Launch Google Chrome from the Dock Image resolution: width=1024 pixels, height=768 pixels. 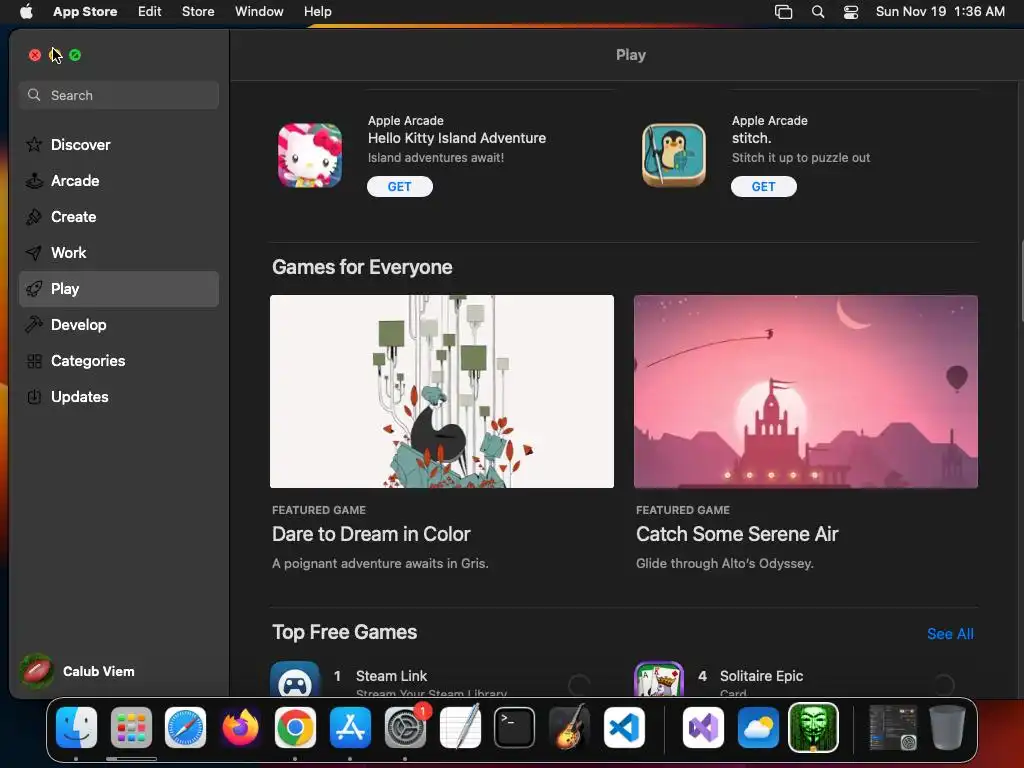pos(295,728)
